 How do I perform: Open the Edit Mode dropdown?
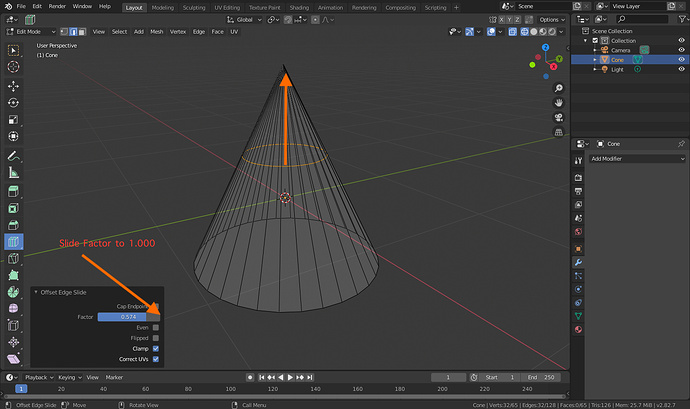(x=31, y=32)
